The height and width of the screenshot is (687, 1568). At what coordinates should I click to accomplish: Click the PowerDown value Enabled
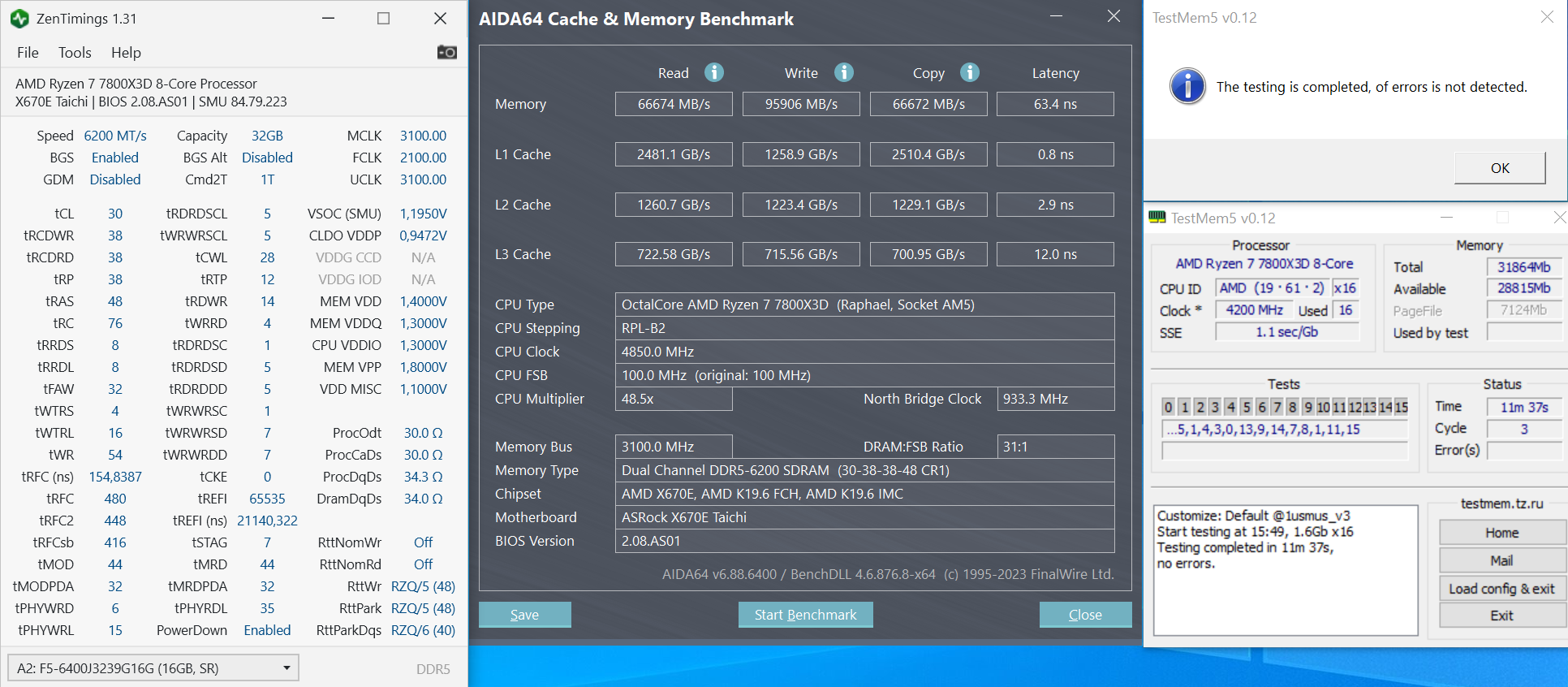pyautogui.click(x=267, y=630)
